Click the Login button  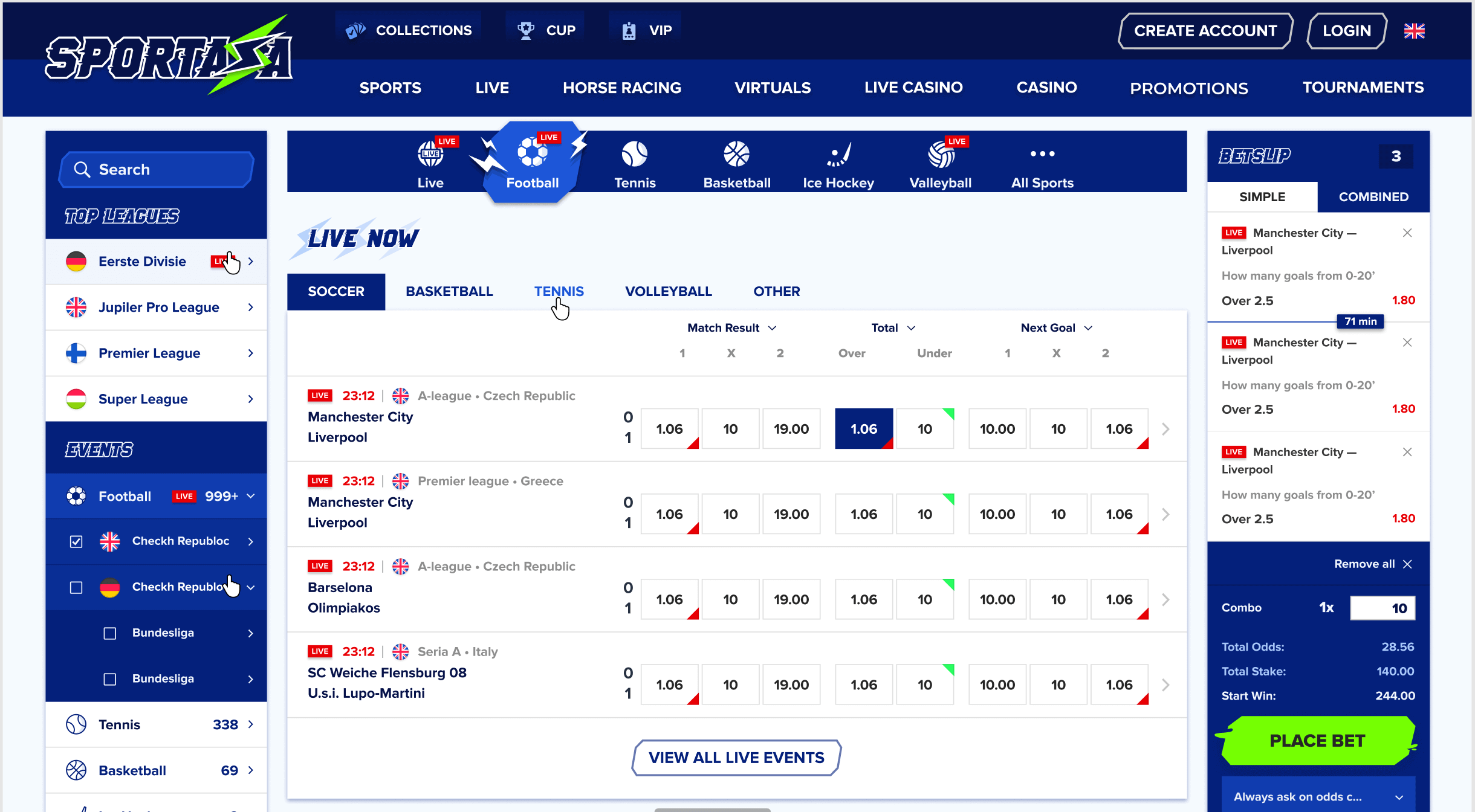pos(1347,31)
